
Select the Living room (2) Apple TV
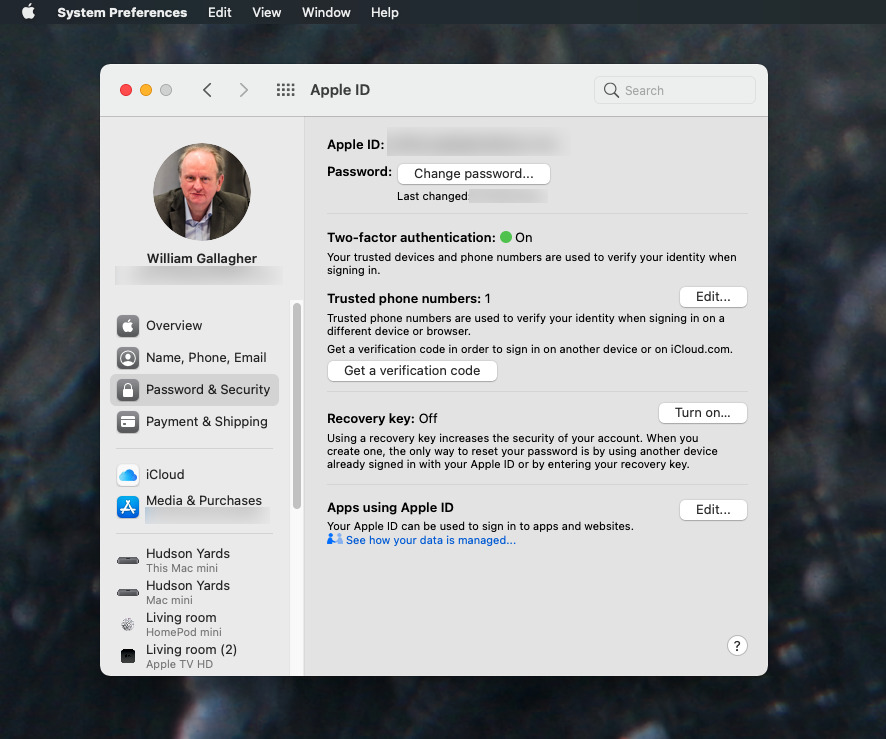point(191,655)
